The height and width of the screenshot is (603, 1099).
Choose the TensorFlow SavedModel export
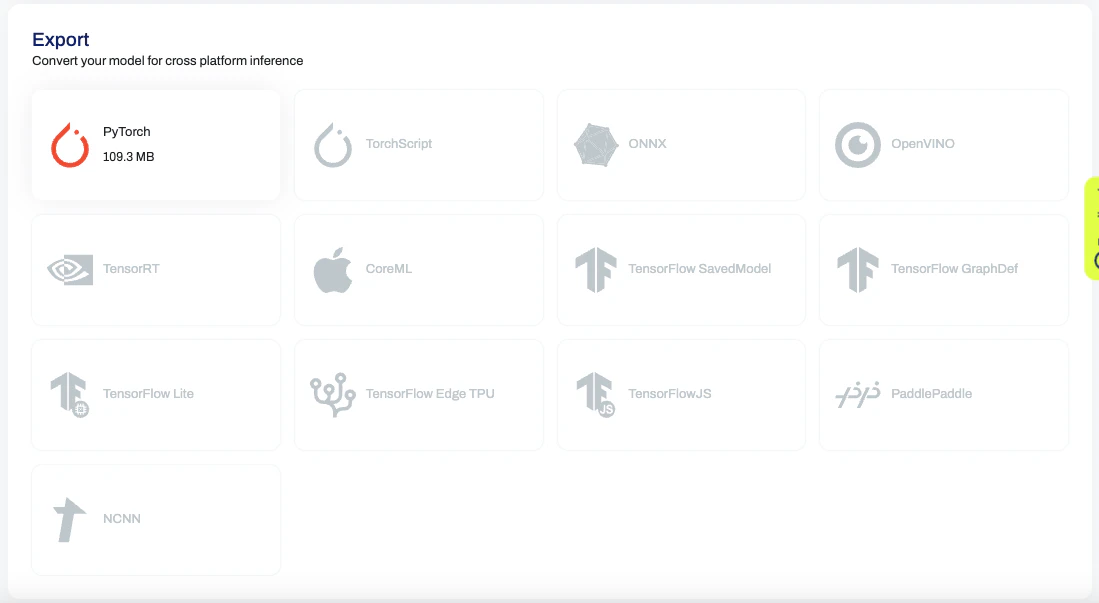click(681, 270)
